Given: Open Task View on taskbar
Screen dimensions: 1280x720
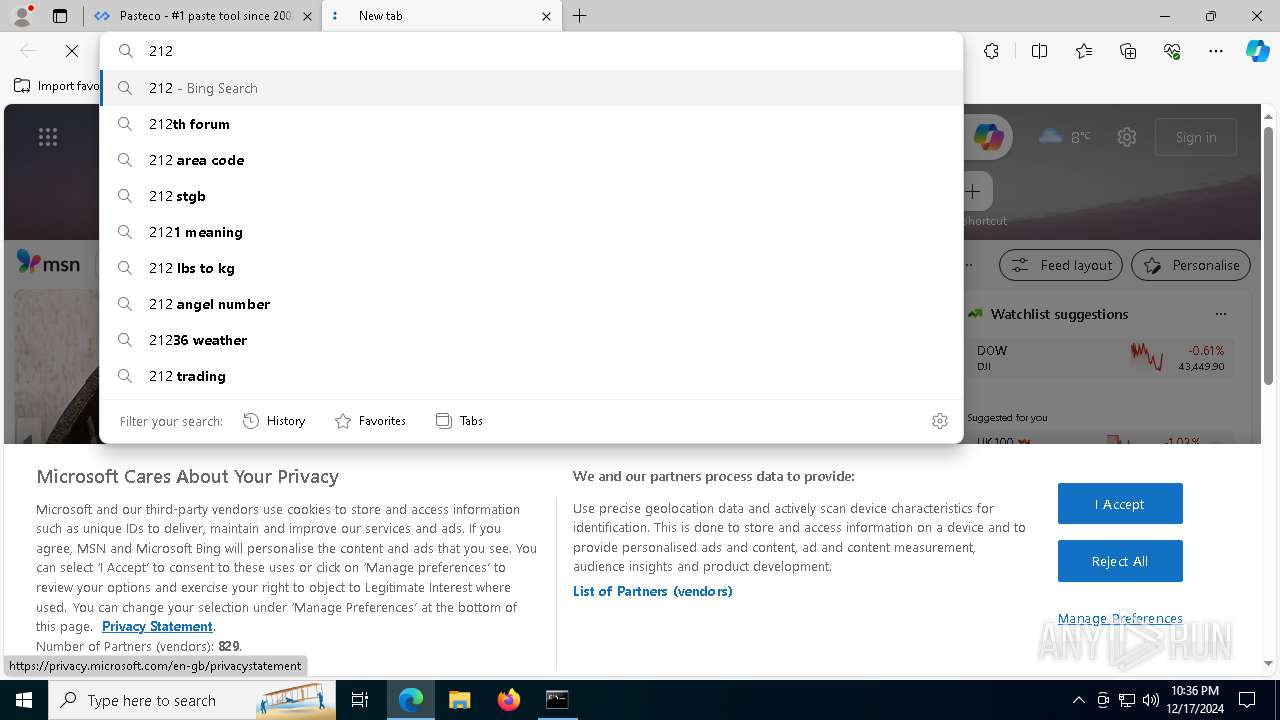Looking at the screenshot, I should [x=360, y=700].
